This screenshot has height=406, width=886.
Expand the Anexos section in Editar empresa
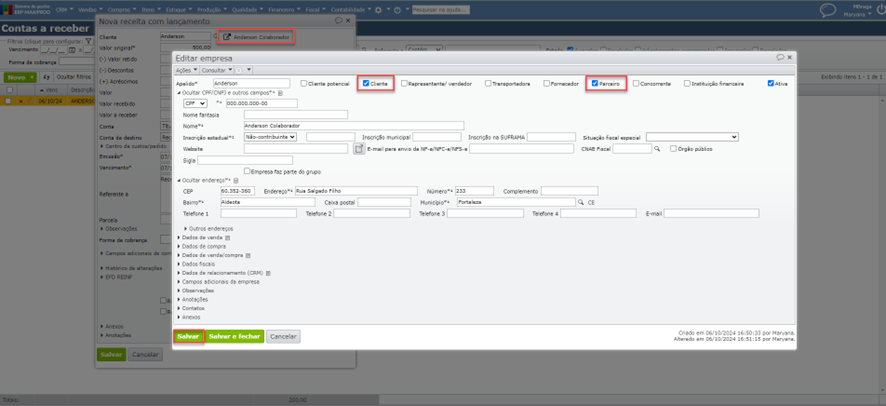click(x=189, y=317)
